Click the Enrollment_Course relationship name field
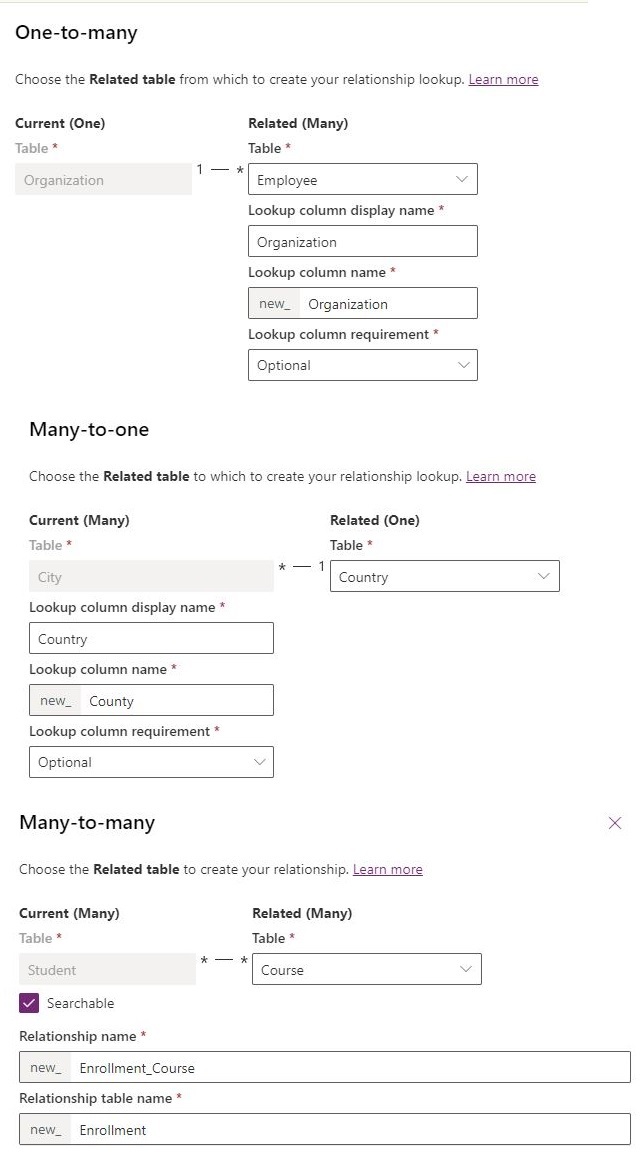 click(x=350, y=1068)
